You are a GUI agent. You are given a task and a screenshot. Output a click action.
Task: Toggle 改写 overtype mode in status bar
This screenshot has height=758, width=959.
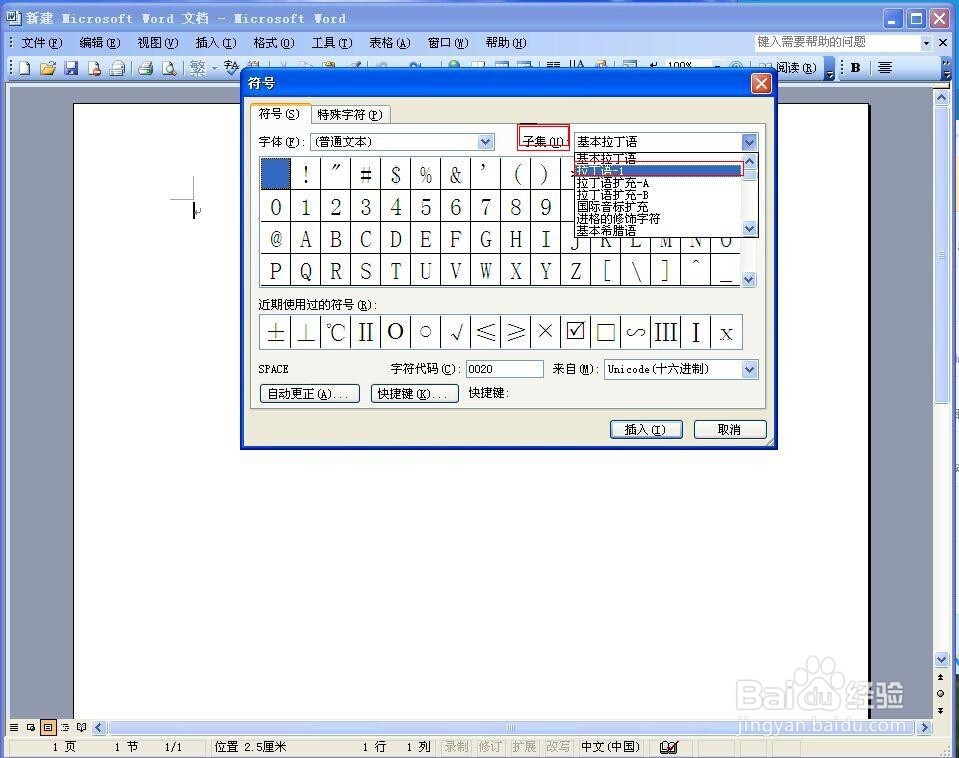click(557, 747)
